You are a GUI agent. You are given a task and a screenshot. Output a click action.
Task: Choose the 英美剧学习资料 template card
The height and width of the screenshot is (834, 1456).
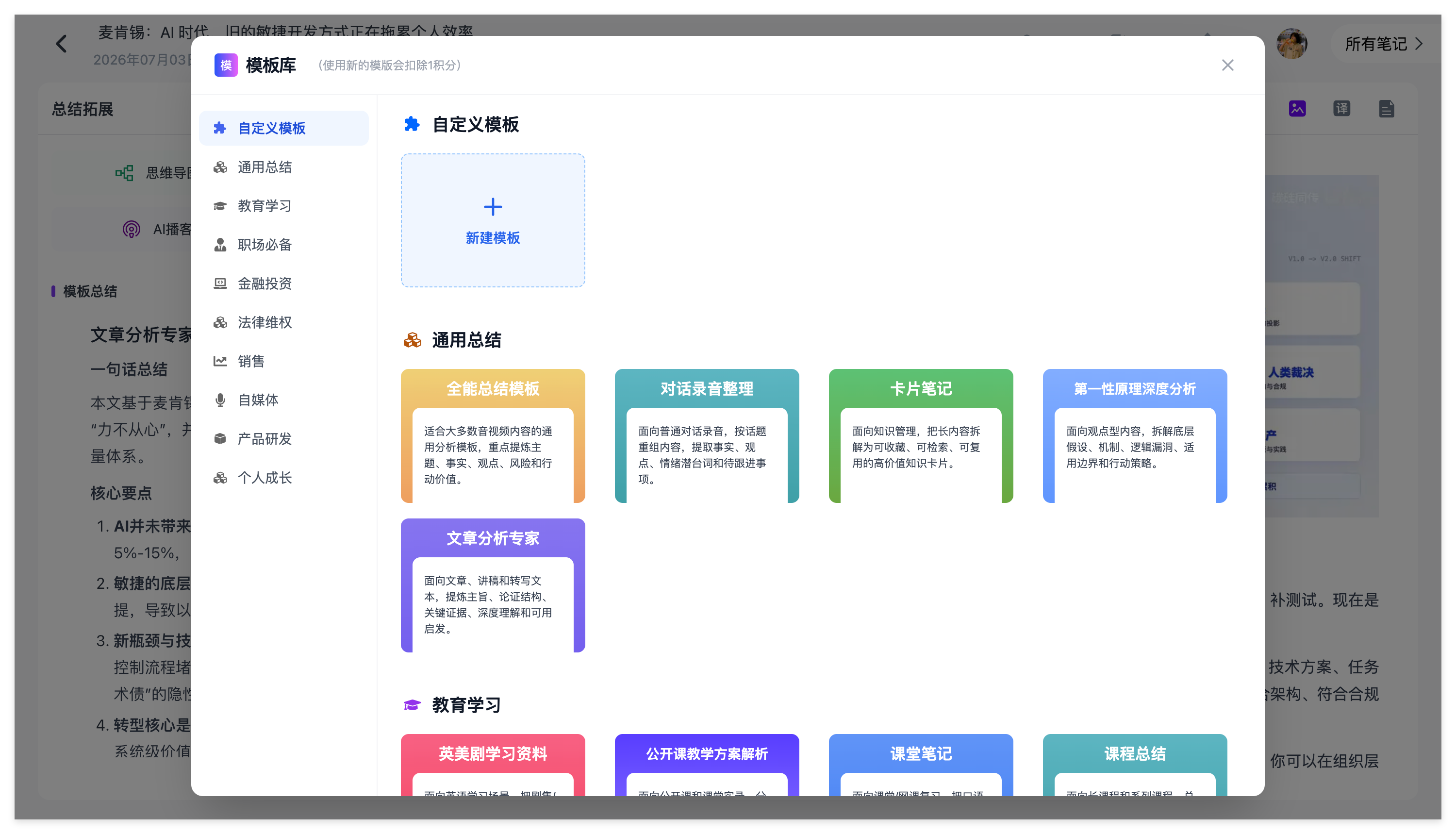[493, 765]
